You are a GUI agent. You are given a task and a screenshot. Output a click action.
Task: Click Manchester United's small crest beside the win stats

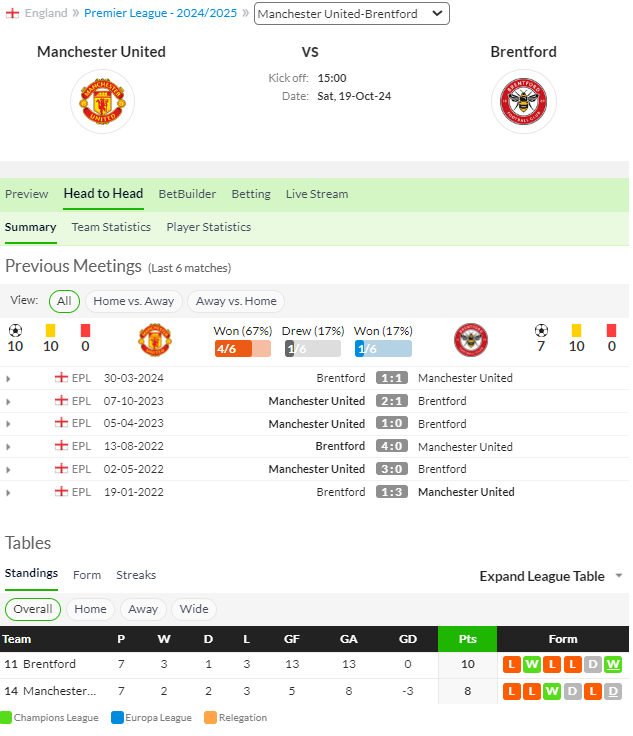point(155,339)
